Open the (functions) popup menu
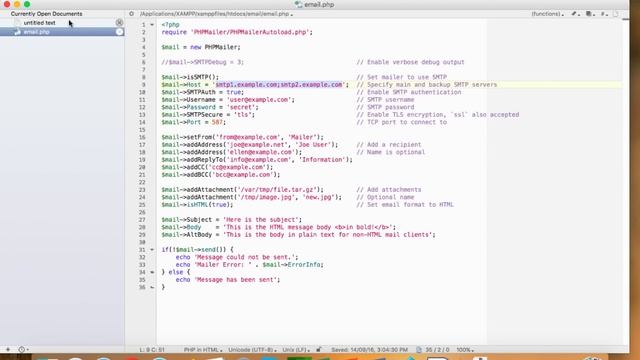Screen dimensions: 640x360 (x=548, y=14)
